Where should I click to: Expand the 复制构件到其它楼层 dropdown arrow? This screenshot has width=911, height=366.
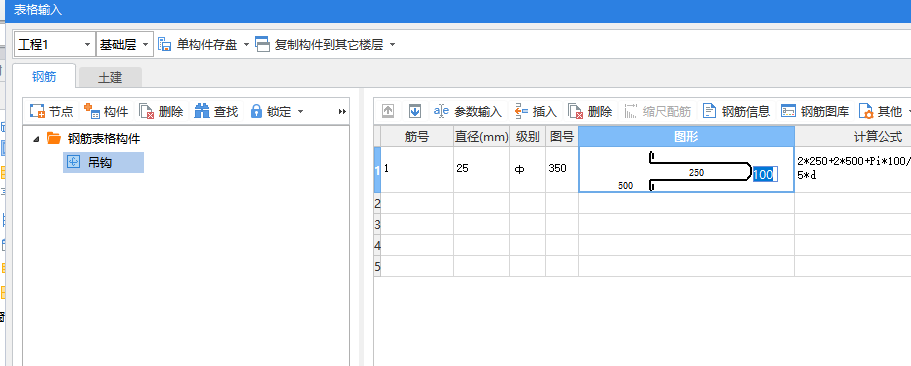392,45
